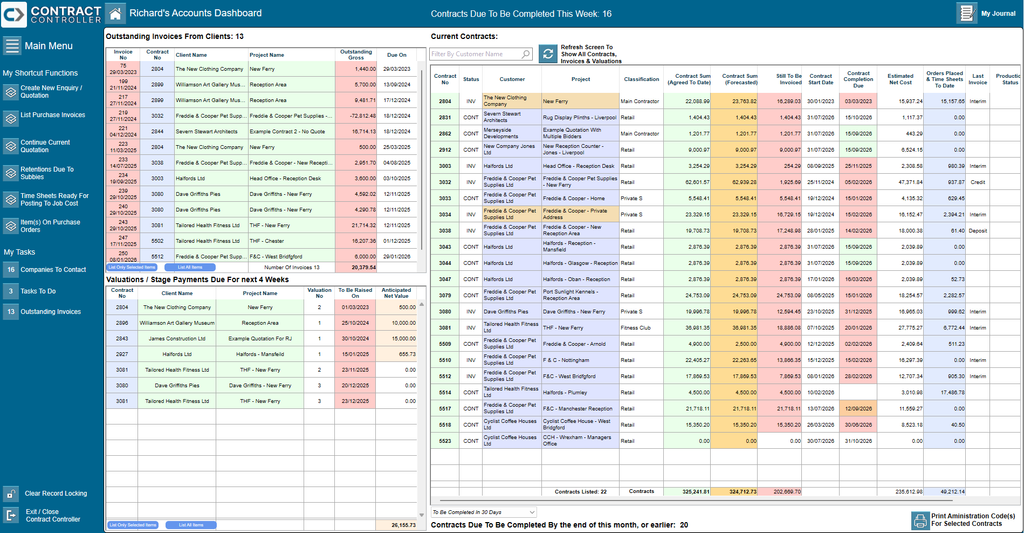Viewport: 1024px width, 533px height.
Task: Click List Only Selected Items under valuations
Action: 133,525
